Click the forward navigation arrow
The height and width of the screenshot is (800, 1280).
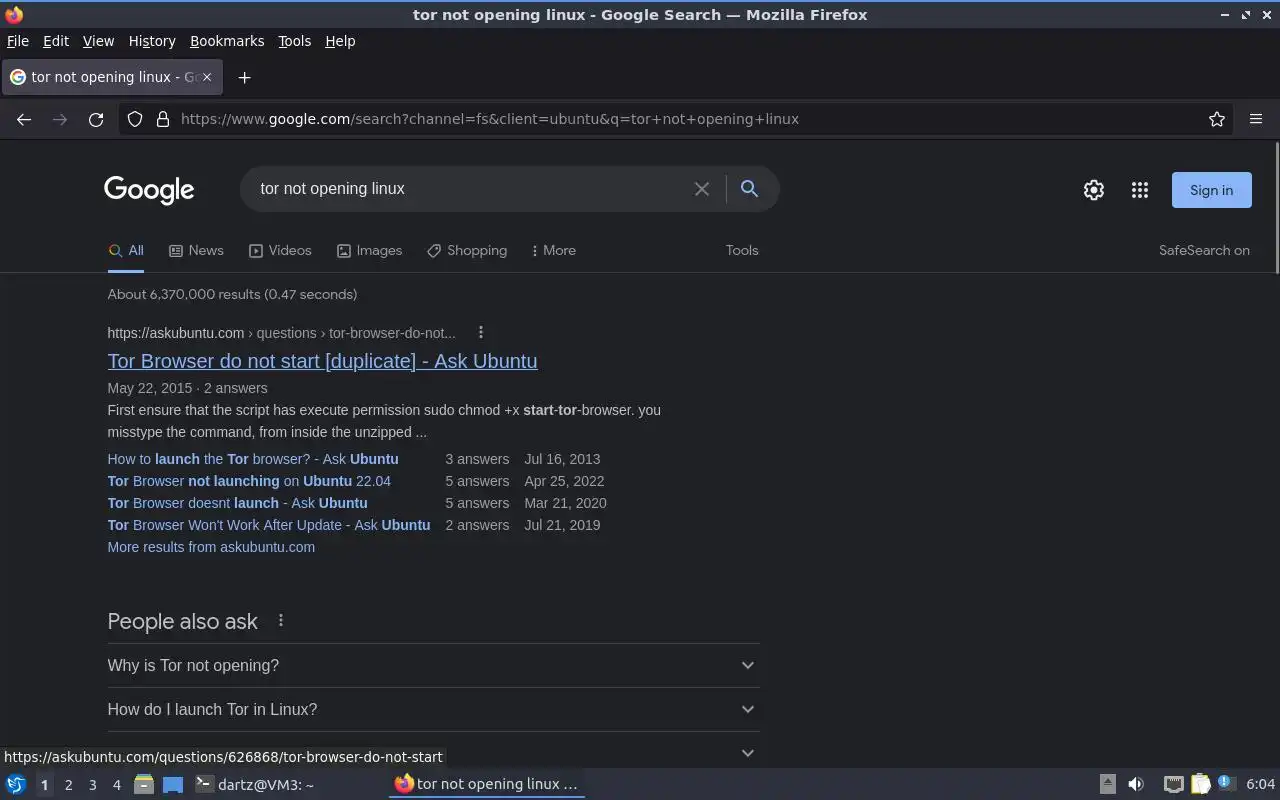[60, 119]
